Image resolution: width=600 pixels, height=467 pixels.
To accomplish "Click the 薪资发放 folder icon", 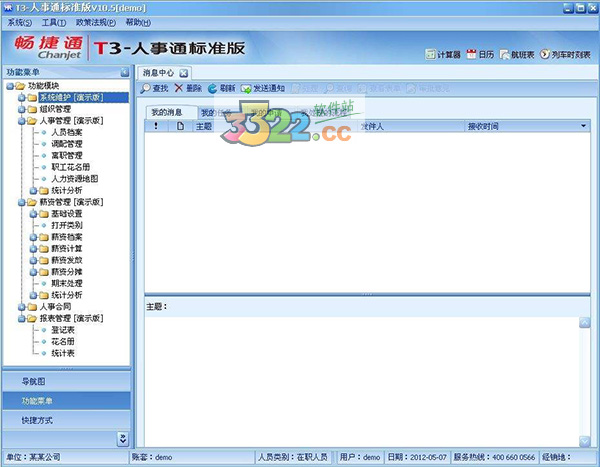I will (x=44, y=261).
